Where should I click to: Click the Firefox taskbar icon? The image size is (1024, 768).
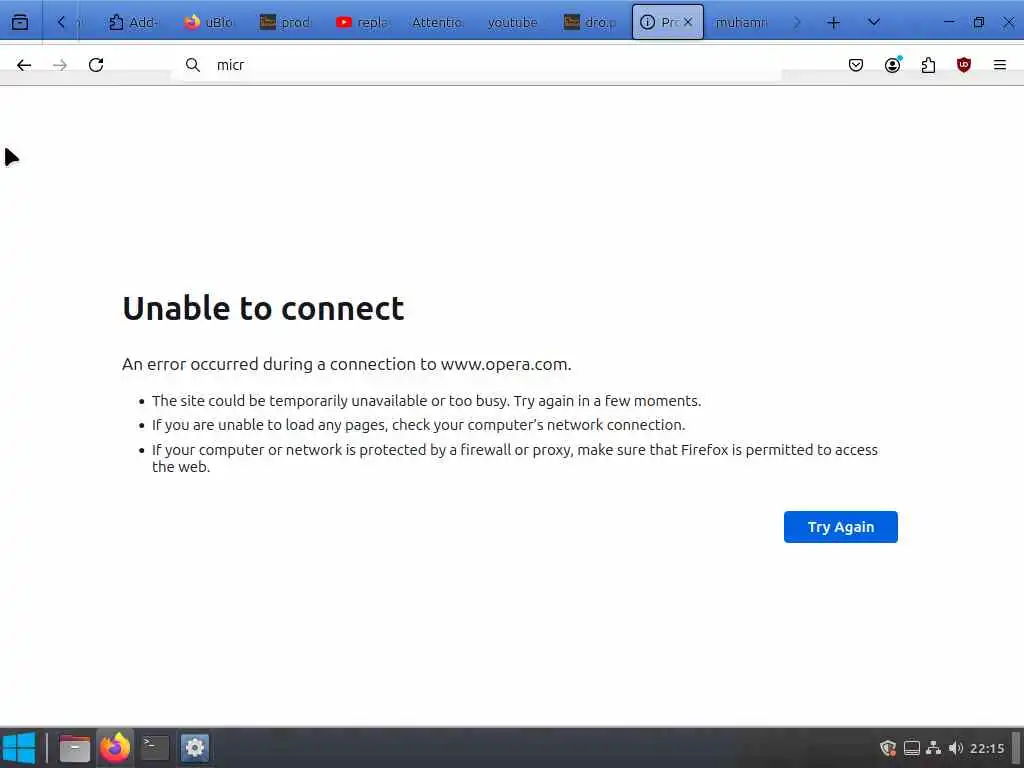coord(115,748)
